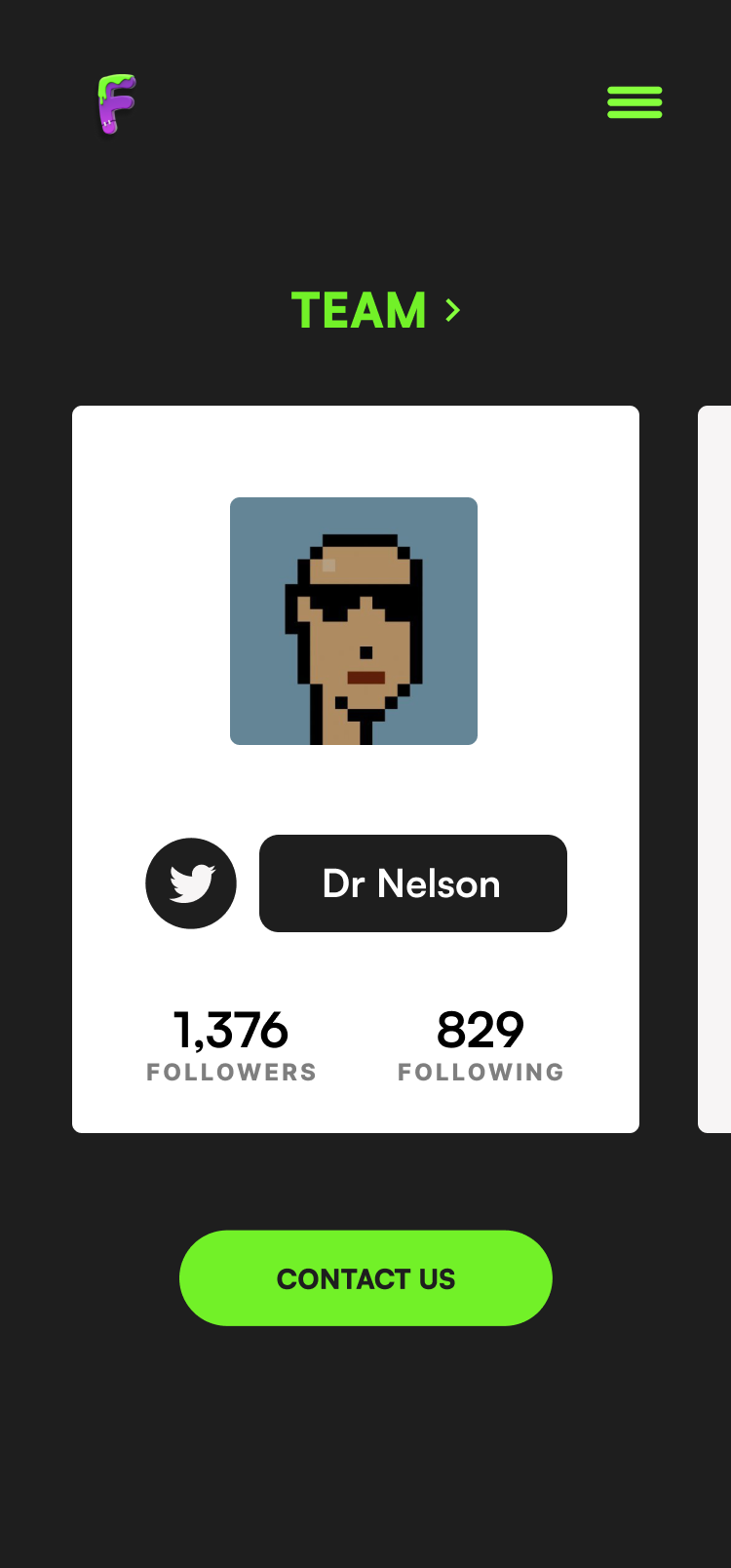Click the purple slime F logo

coord(117,104)
